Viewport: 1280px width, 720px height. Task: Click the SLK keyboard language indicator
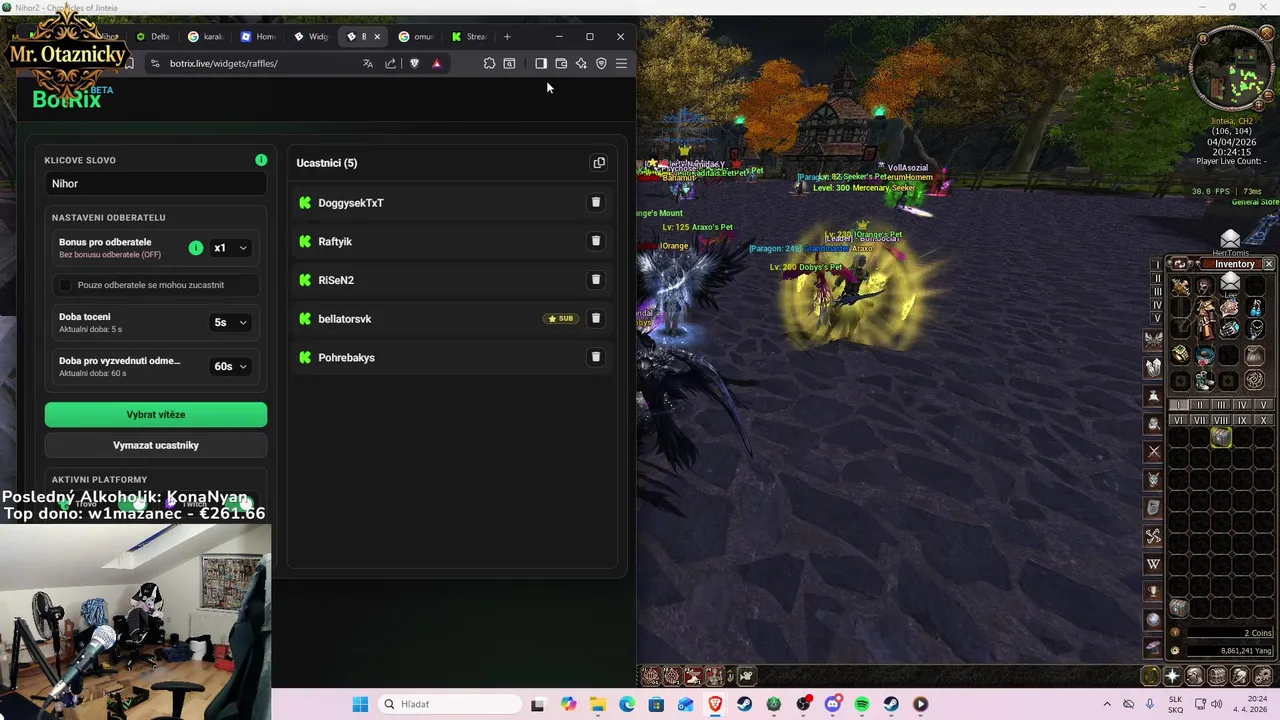(x=1176, y=704)
